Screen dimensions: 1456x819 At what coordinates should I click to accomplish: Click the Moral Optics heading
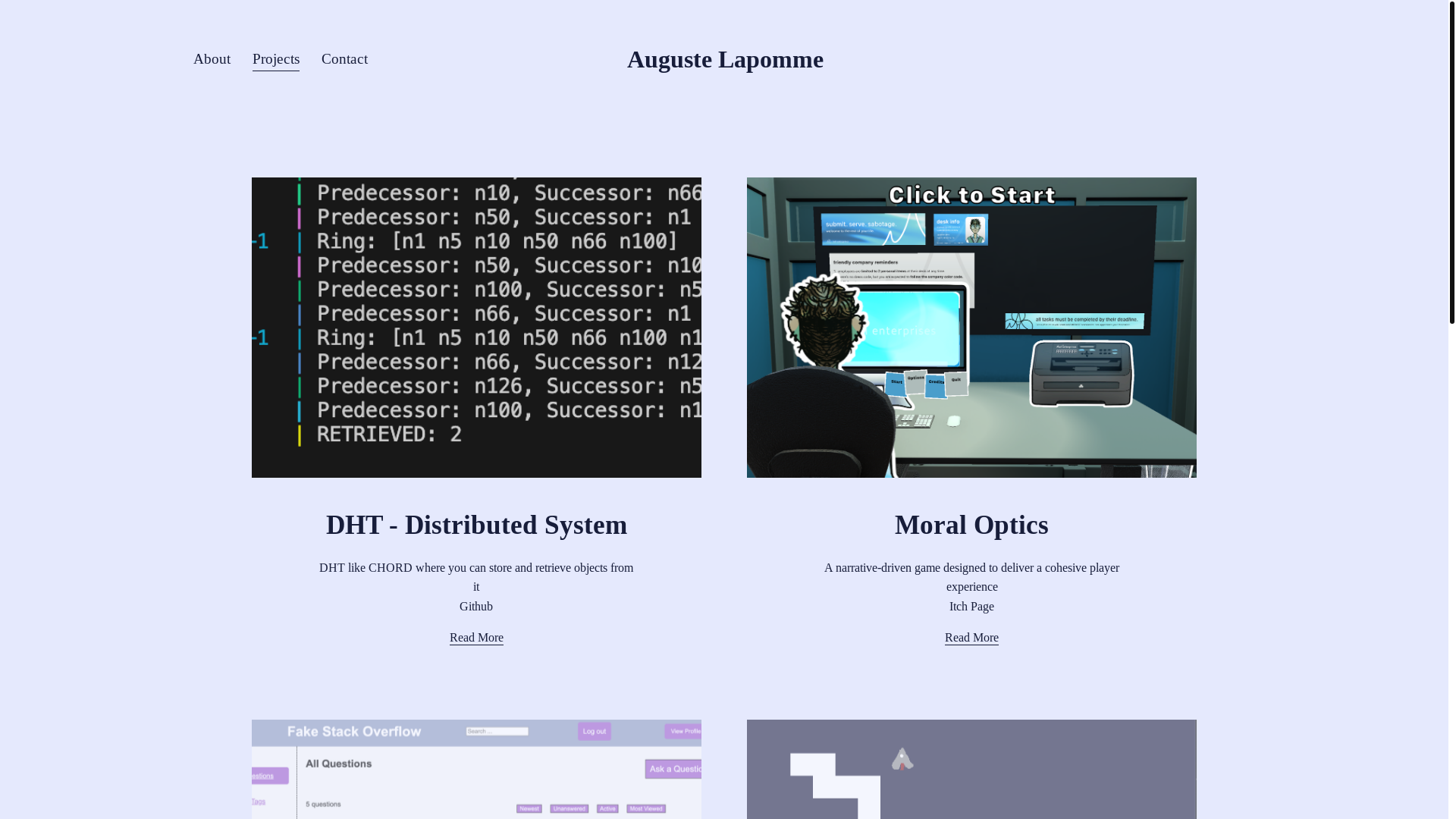pyautogui.click(x=971, y=525)
